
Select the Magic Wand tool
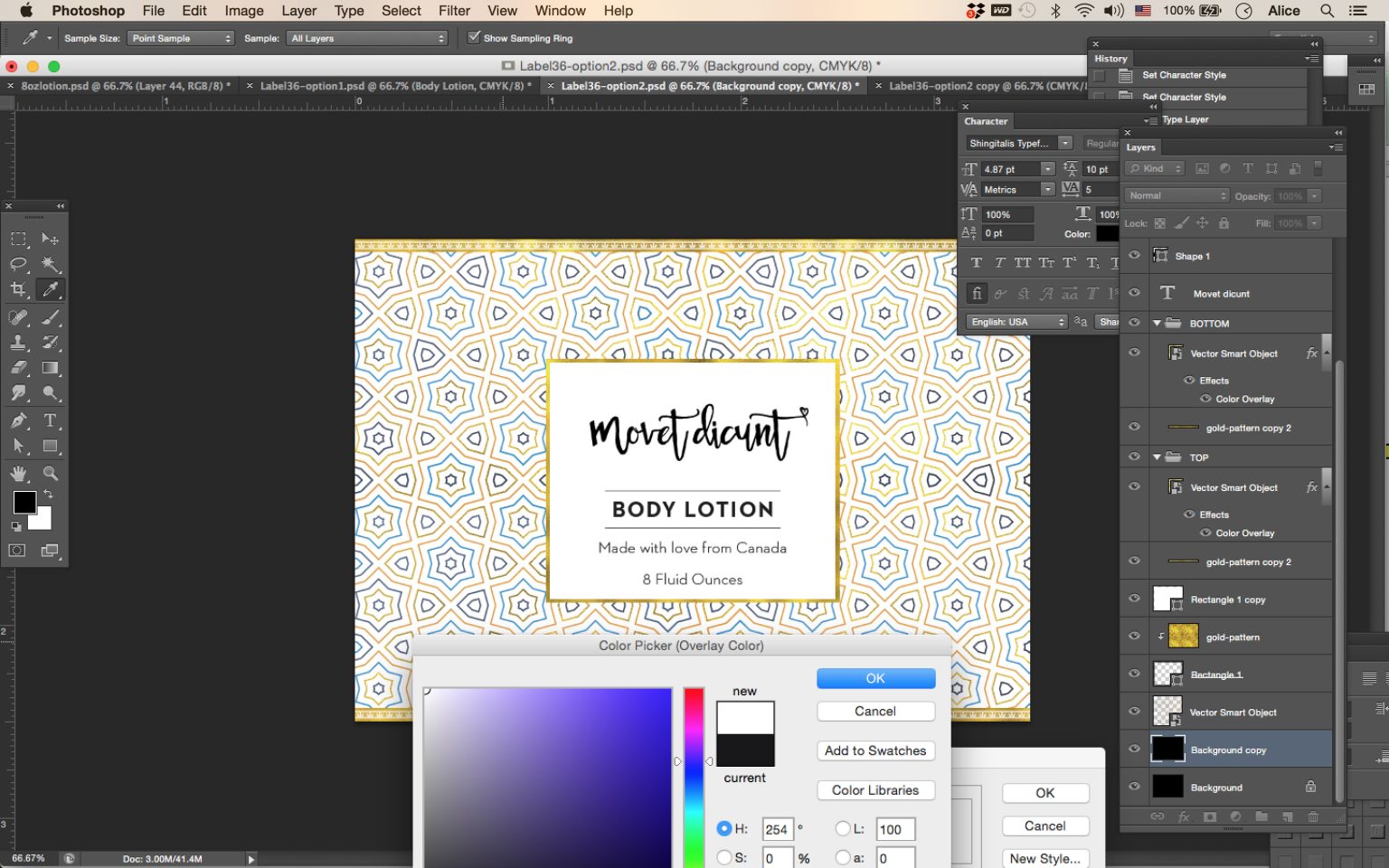point(51,264)
